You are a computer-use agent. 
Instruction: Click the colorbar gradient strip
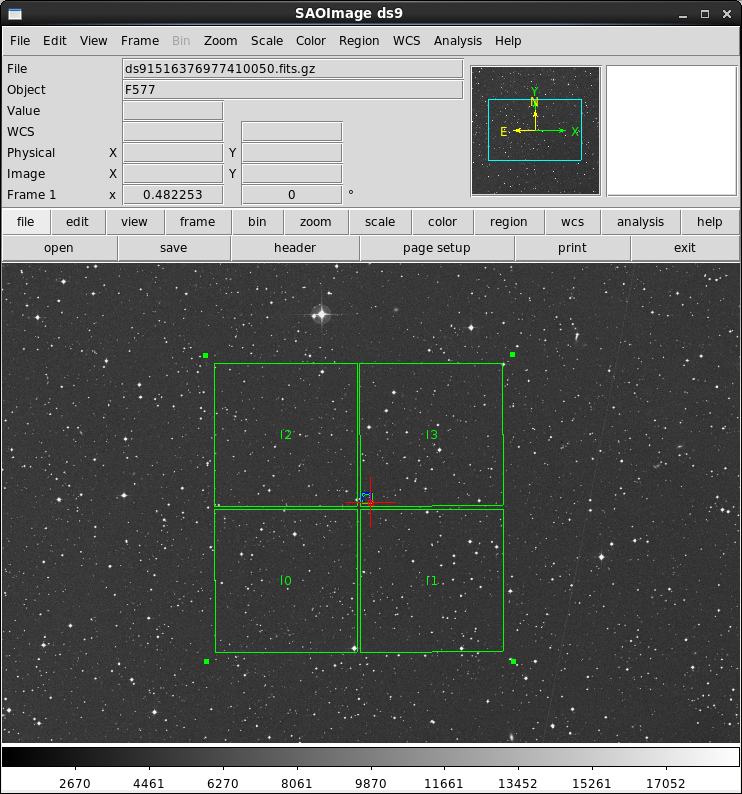coord(371,757)
